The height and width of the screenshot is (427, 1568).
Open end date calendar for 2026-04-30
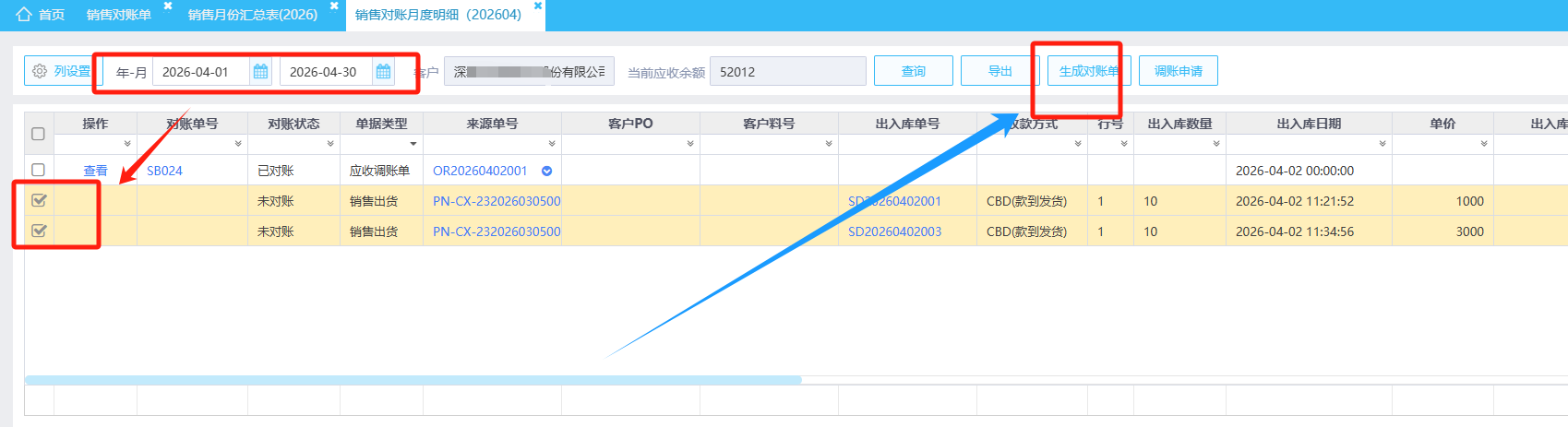(x=383, y=72)
